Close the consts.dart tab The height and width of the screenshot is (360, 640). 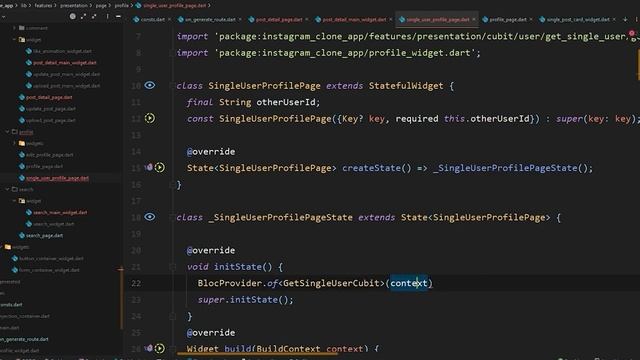[169, 19]
